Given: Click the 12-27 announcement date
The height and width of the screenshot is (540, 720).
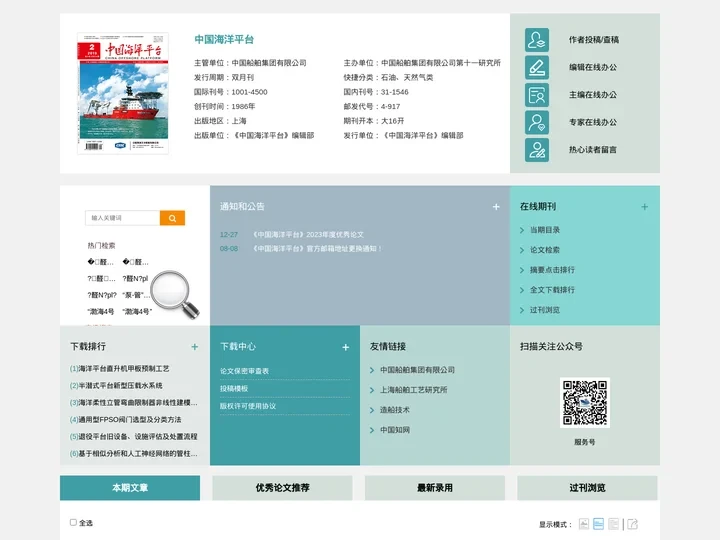Looking at the screenshot, I should [x=229, y=235].
